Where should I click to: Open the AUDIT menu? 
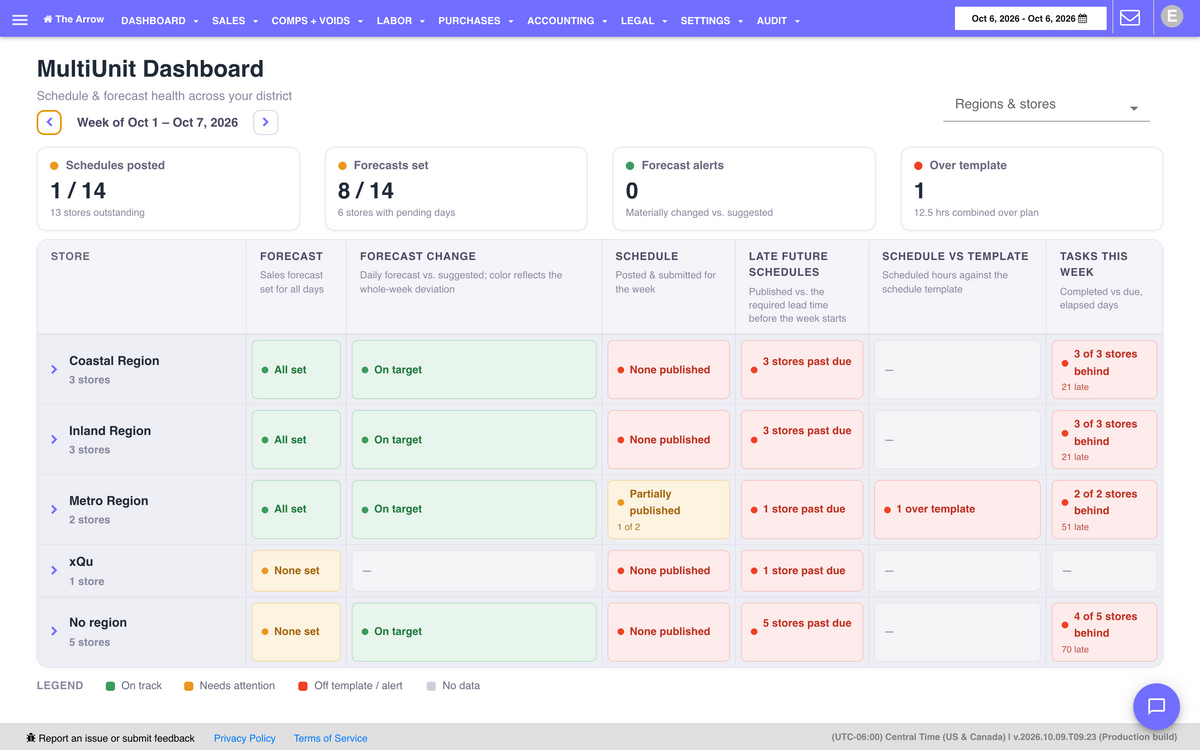point(778,20)
